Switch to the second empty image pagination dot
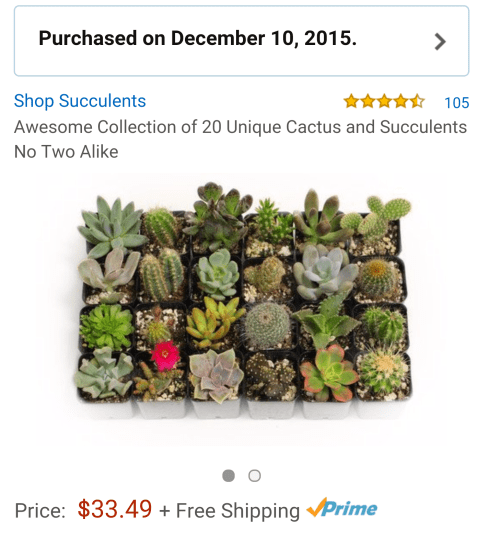This screenshot has height=542, width=489. 254,476
